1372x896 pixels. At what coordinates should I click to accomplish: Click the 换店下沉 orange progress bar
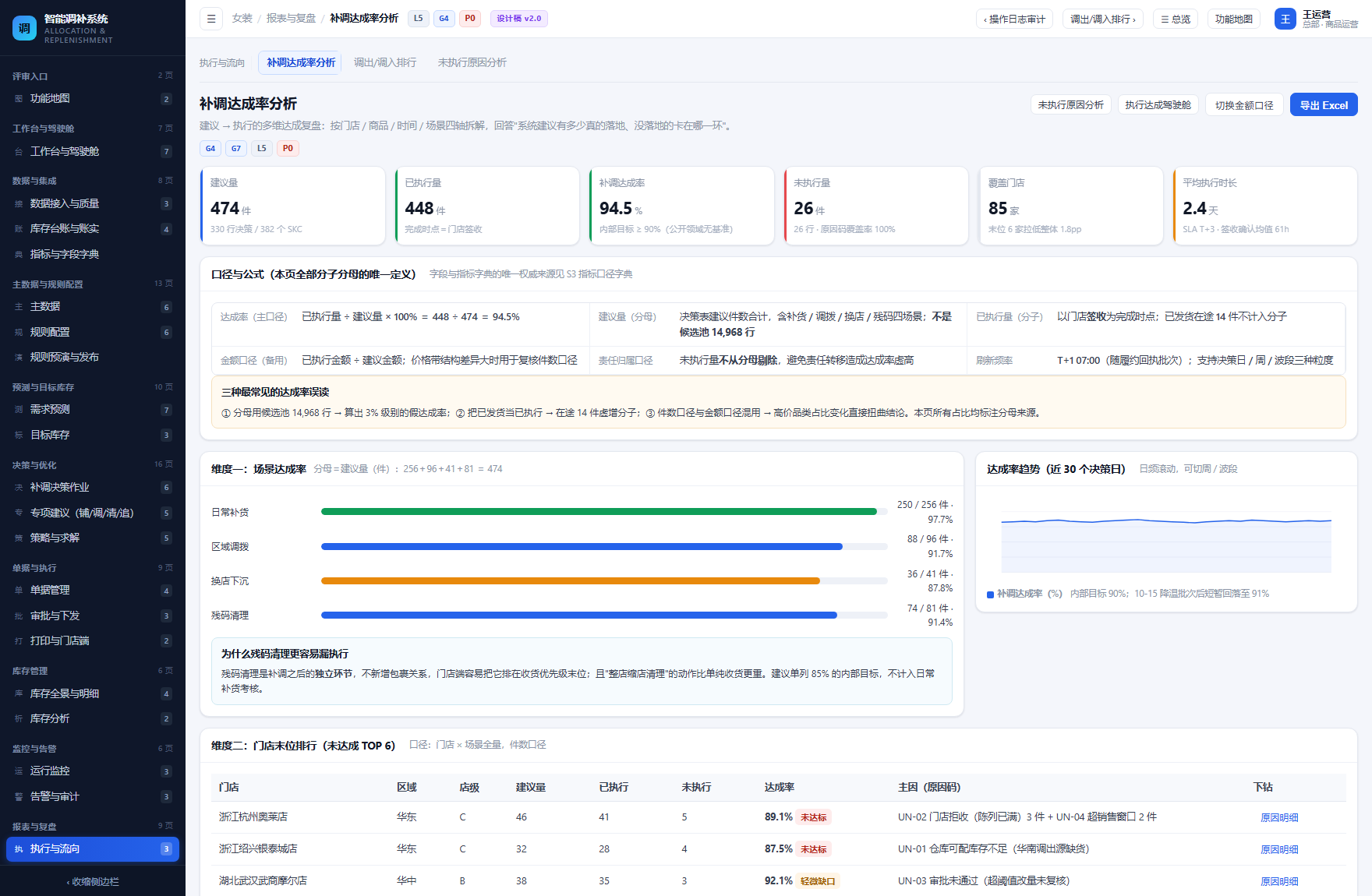(x=571, y=580)
